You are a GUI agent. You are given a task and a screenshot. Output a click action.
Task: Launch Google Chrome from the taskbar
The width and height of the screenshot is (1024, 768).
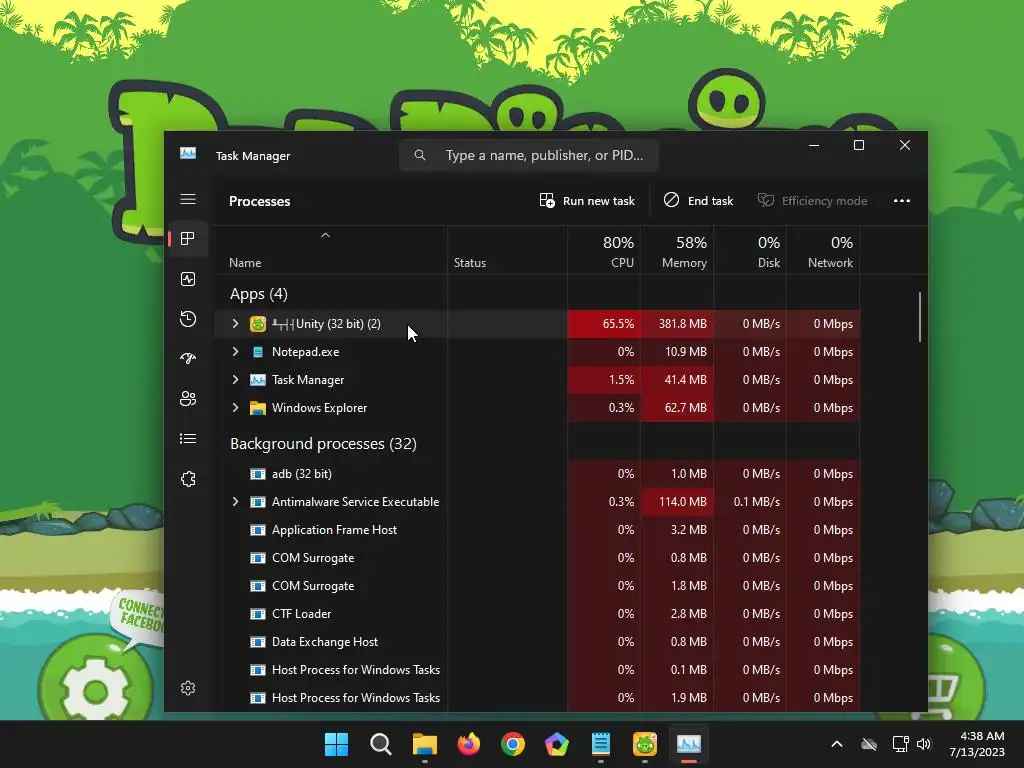point(513,744)
